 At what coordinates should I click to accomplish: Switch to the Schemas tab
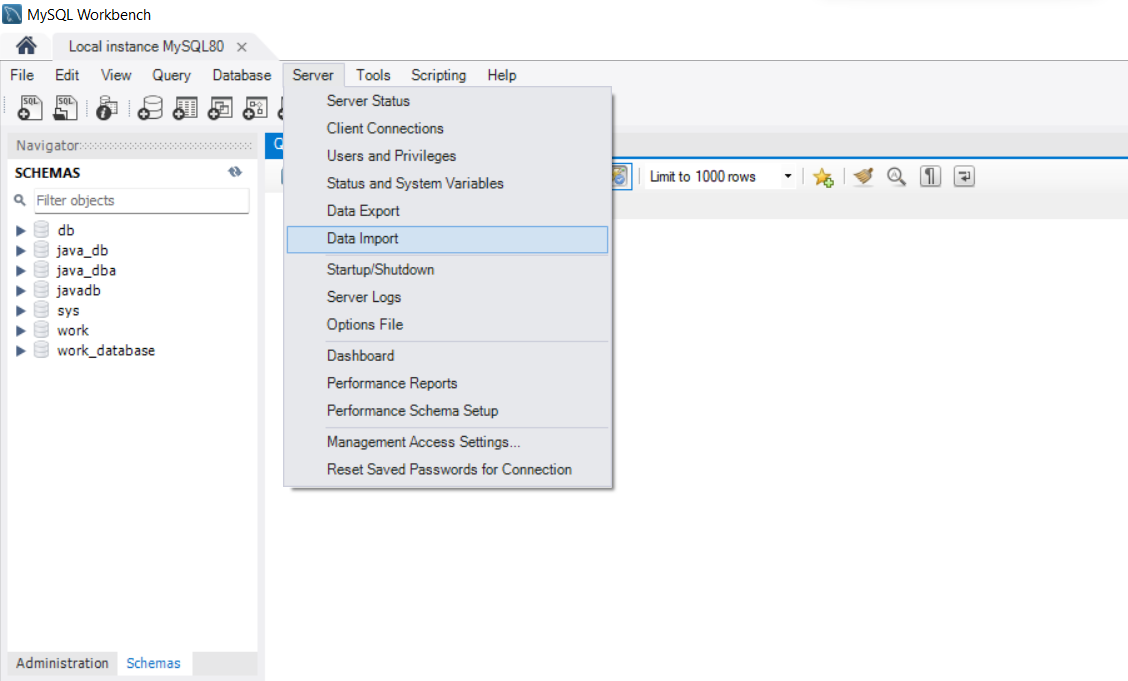153,663
